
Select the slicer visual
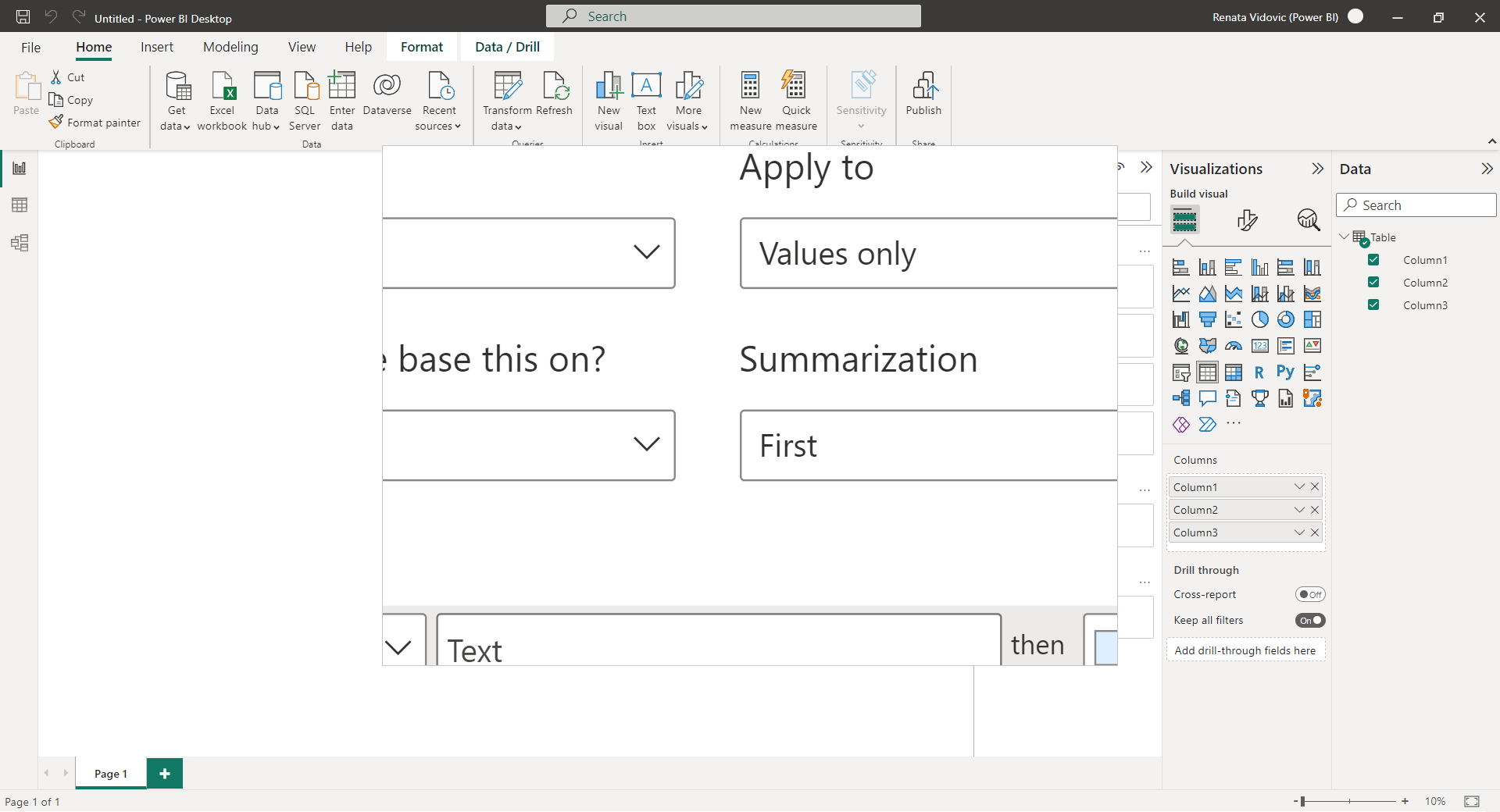(x=1181, y=372)
